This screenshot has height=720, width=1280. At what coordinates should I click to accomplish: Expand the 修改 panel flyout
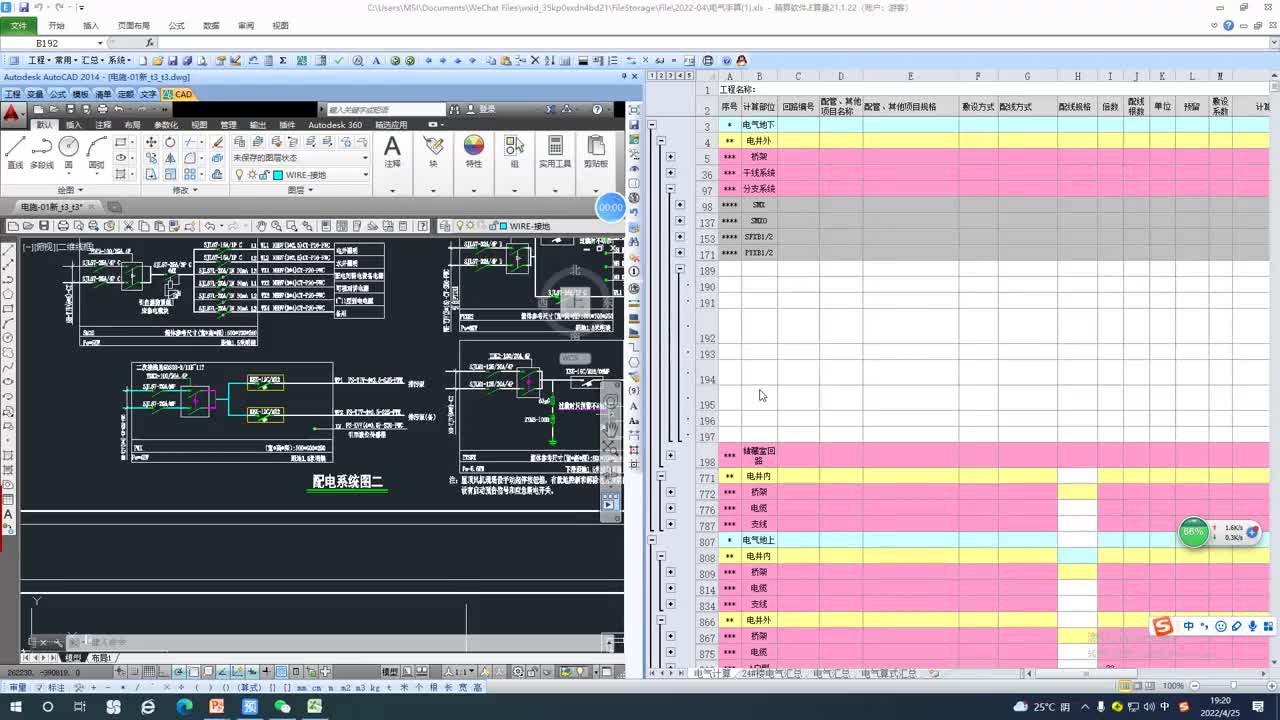185,190
